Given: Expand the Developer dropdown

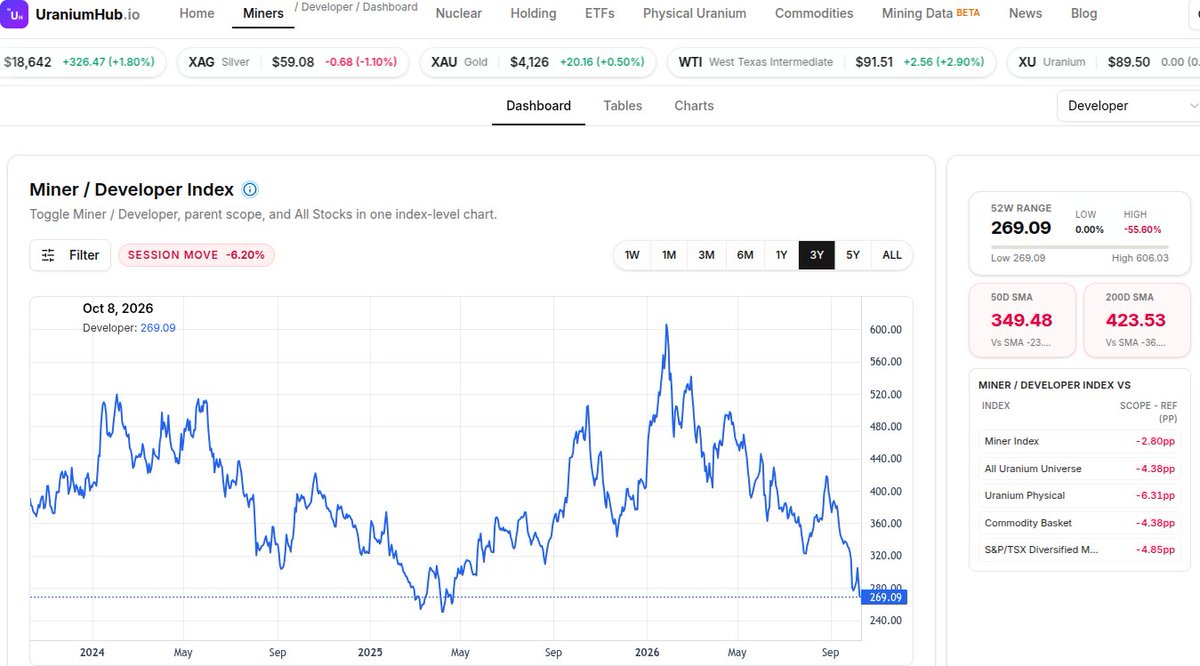Looking at the screenshot, I should 1128,106.
